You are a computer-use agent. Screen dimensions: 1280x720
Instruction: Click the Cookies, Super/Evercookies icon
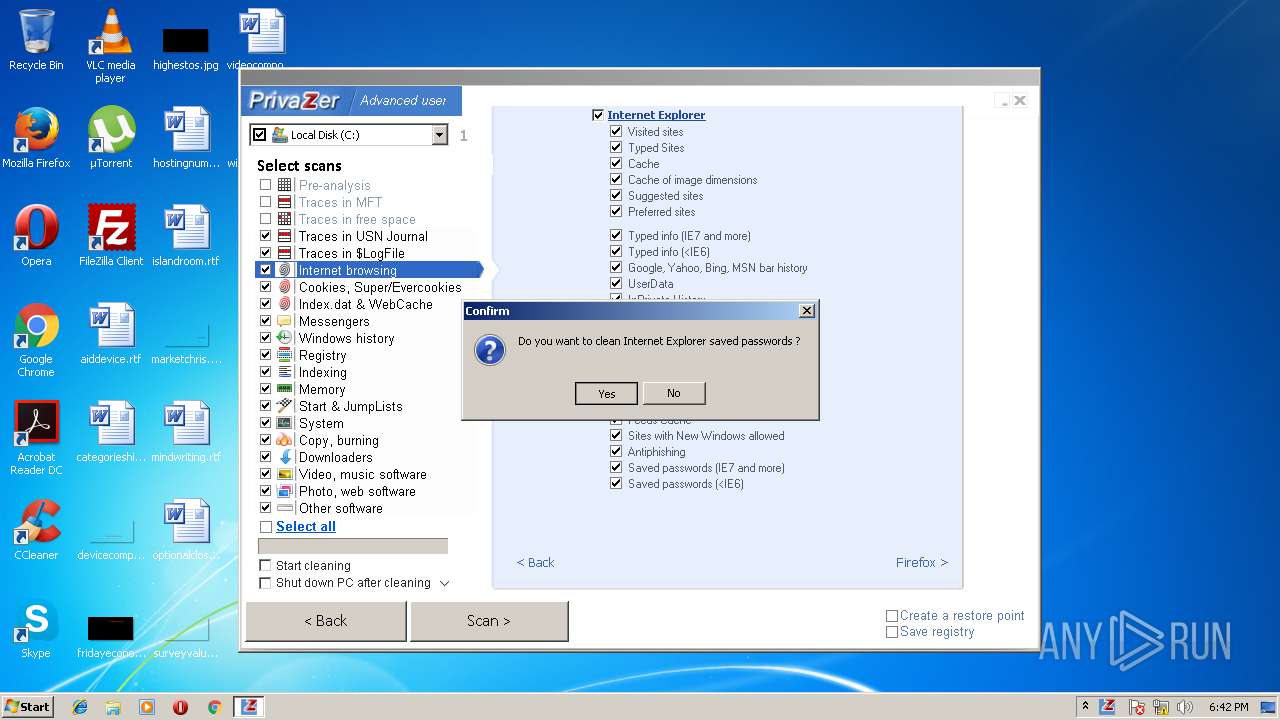(x=284, y=287)
